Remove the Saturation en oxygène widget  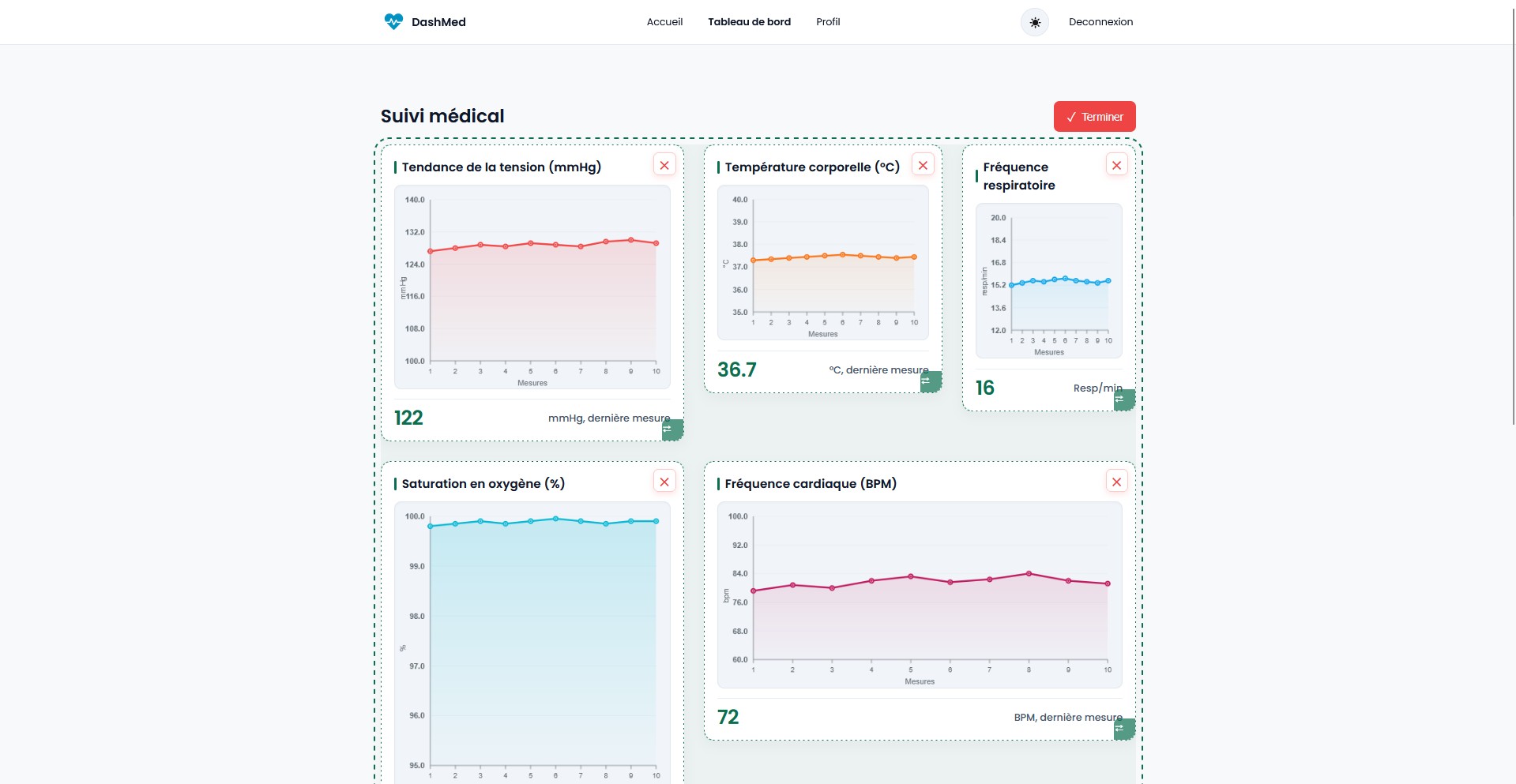[664, 482]
